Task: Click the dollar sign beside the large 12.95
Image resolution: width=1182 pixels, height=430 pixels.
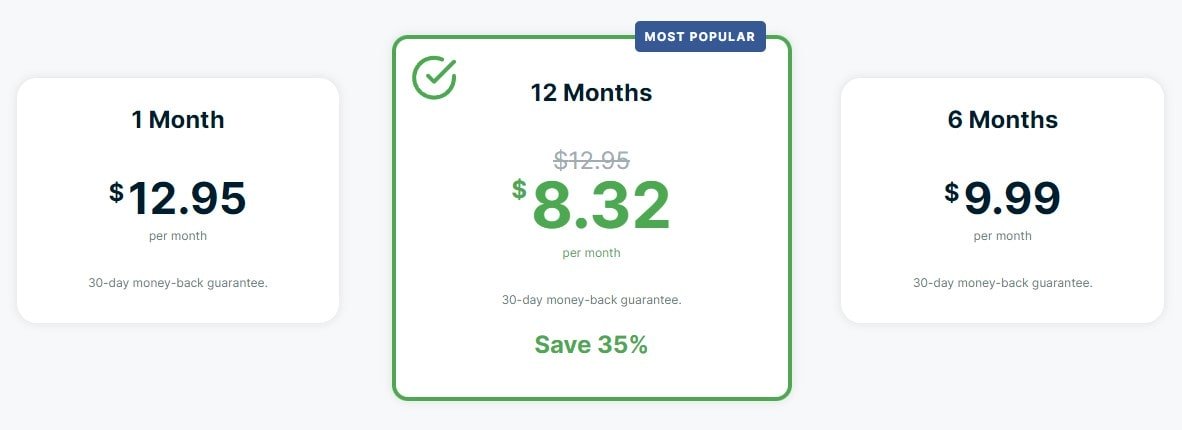Action: (116, 192)
